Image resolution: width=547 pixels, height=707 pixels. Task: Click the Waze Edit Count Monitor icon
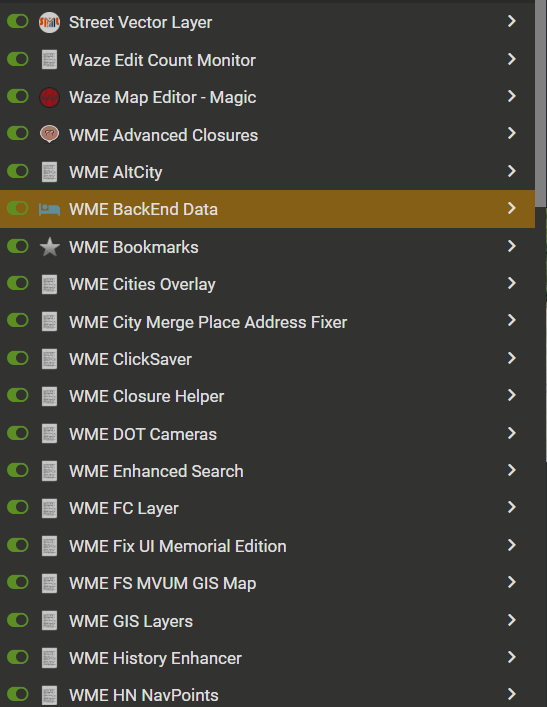[49, 60]
